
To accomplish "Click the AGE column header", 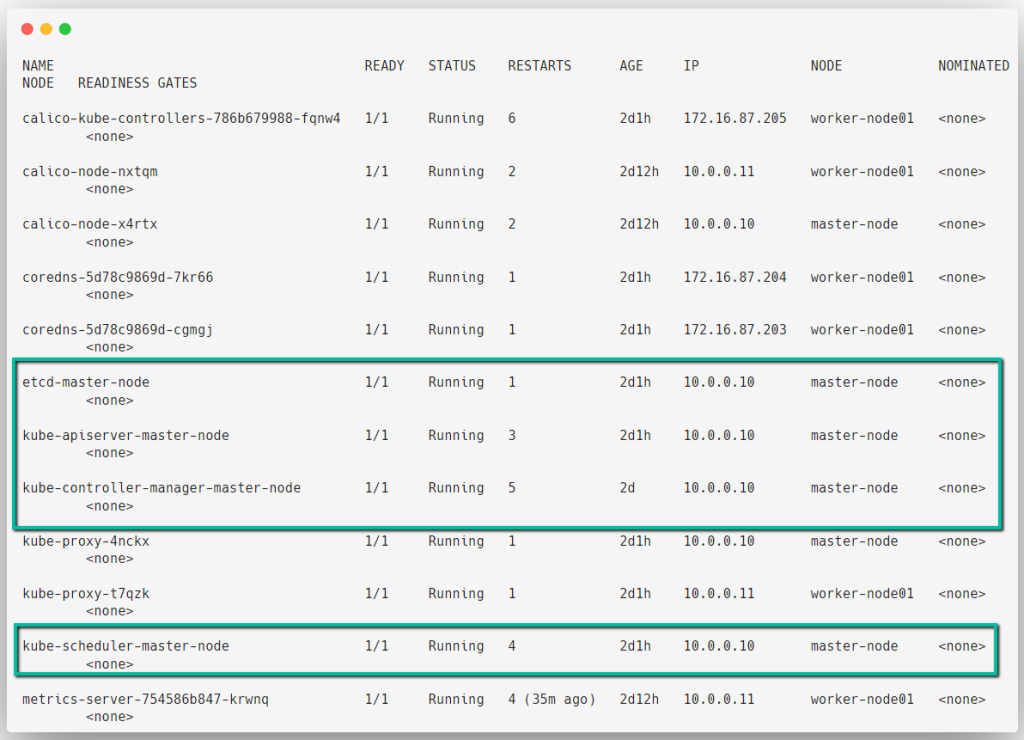I will click(x=631, y=65).
